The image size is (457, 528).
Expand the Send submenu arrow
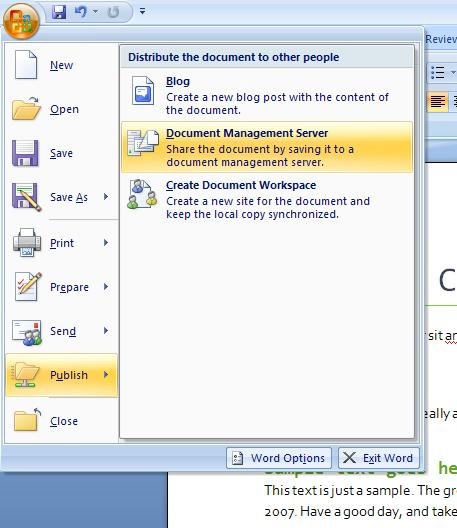click(x=106, y=331)
